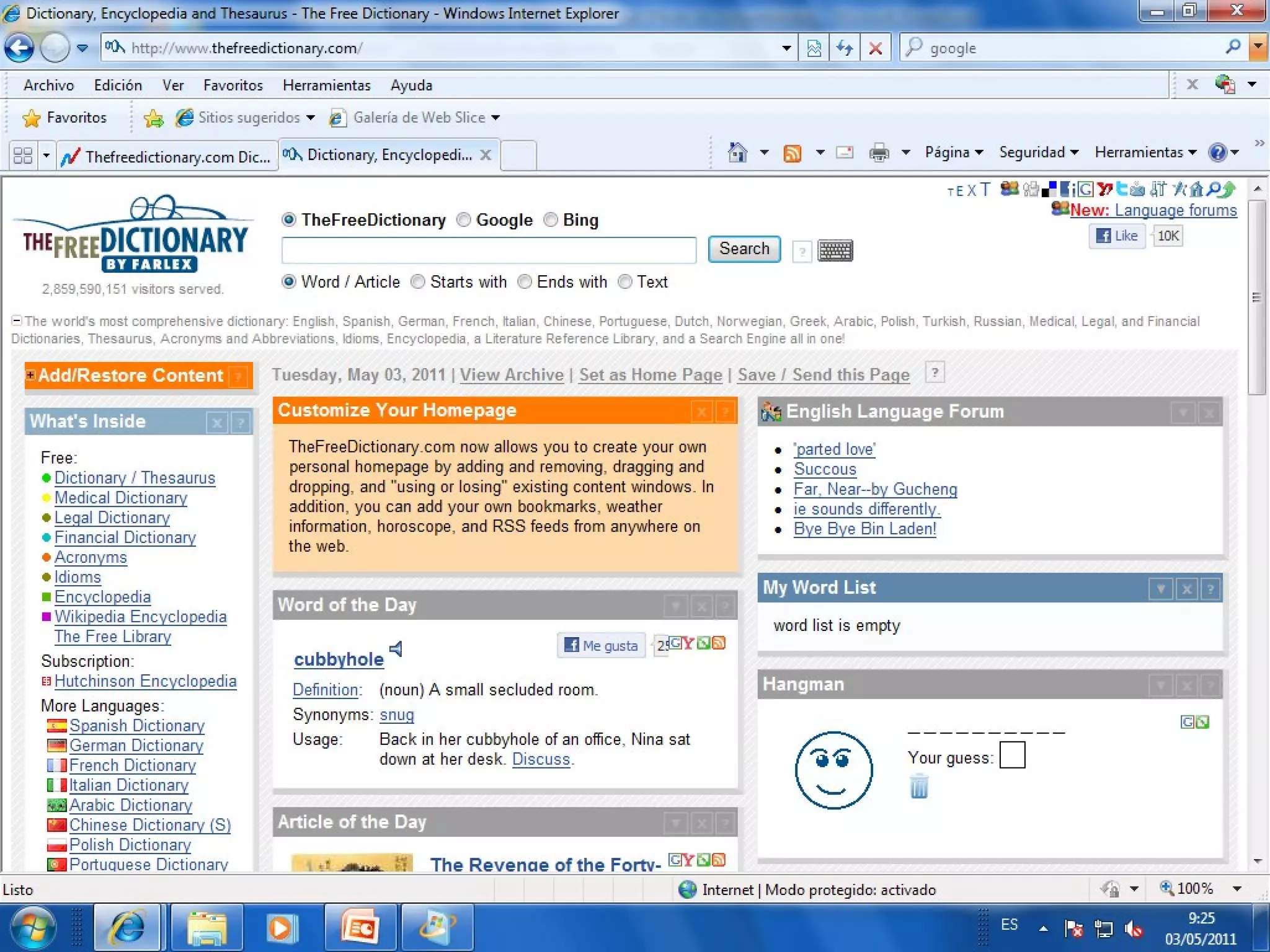Click the Print toolbar icon
The height and width of the screenshot is (952, 1270).
pyautogui.click(x=879, y=152)
